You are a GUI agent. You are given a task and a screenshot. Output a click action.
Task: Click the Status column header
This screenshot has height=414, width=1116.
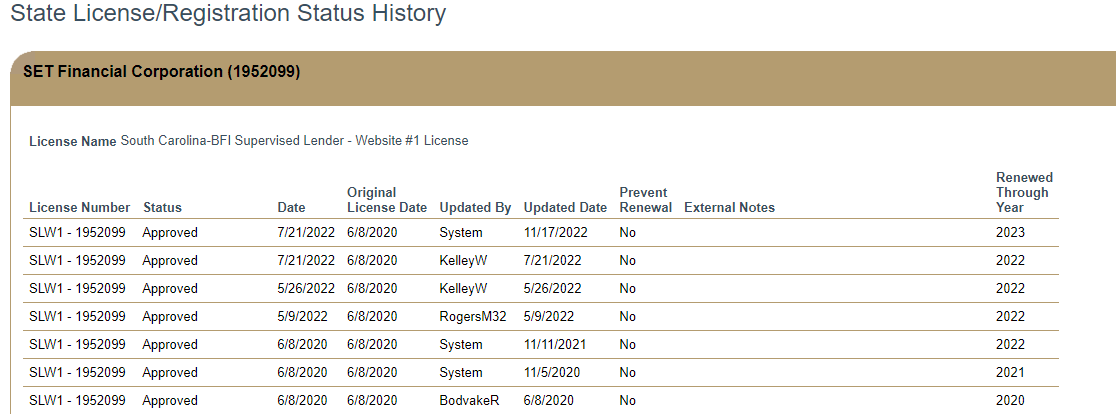tap(162, 208)
